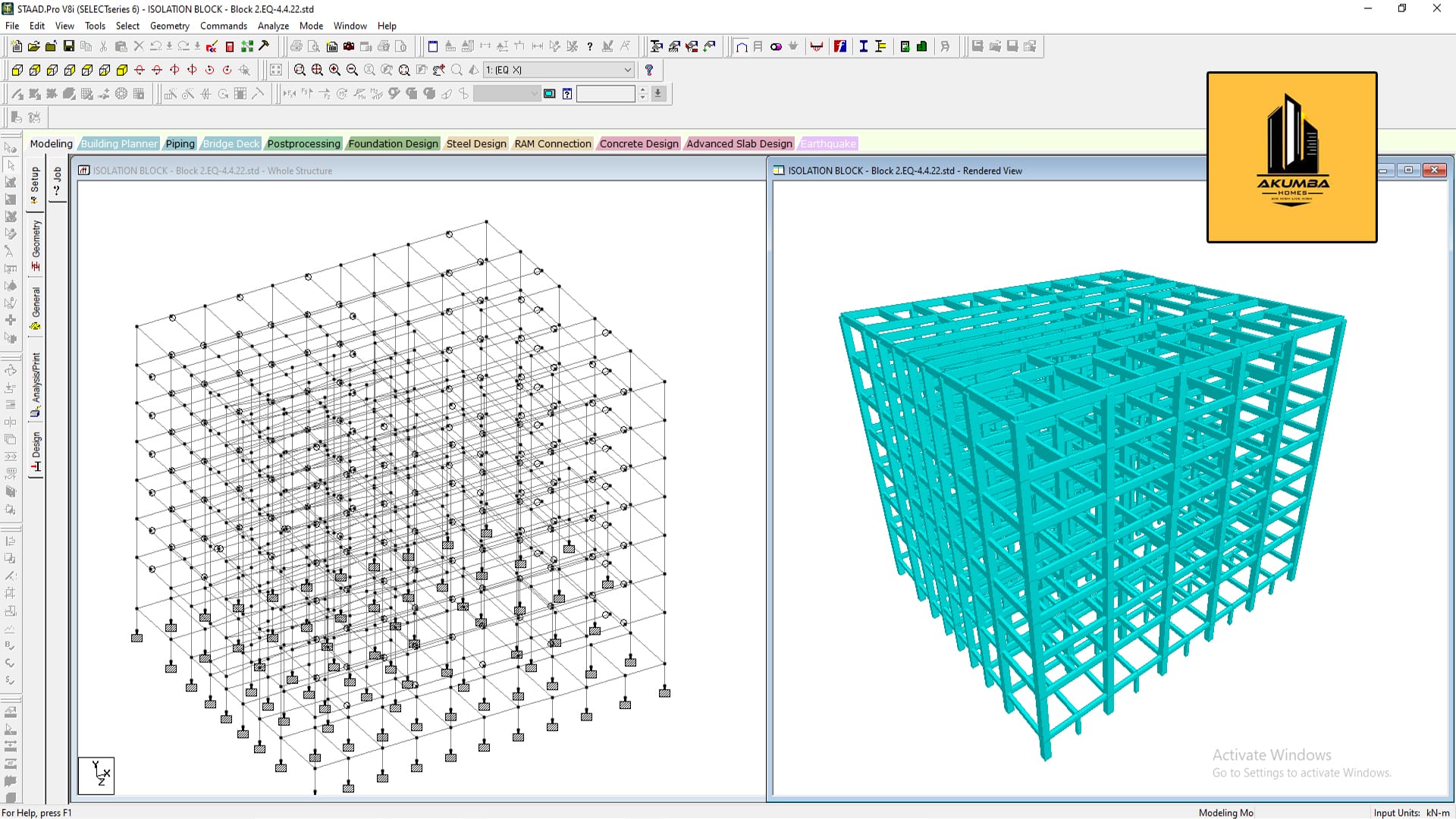This screenshot has width=1456, height=819.
Task: Click 'Input Units: kN-m' in status bar
Action: coord(1411,813)
